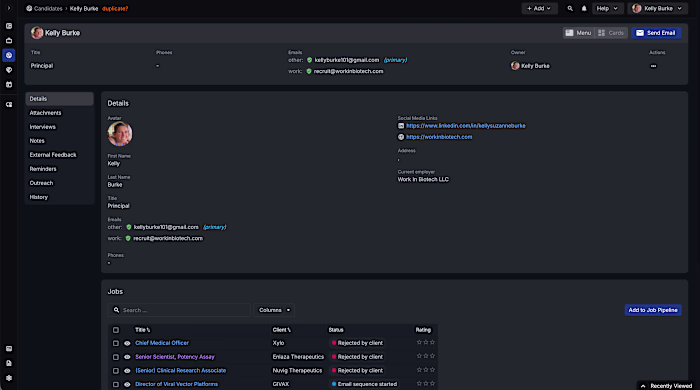Click the Candidates icon in sidebar
700x390 pixels.
[9, 55]
